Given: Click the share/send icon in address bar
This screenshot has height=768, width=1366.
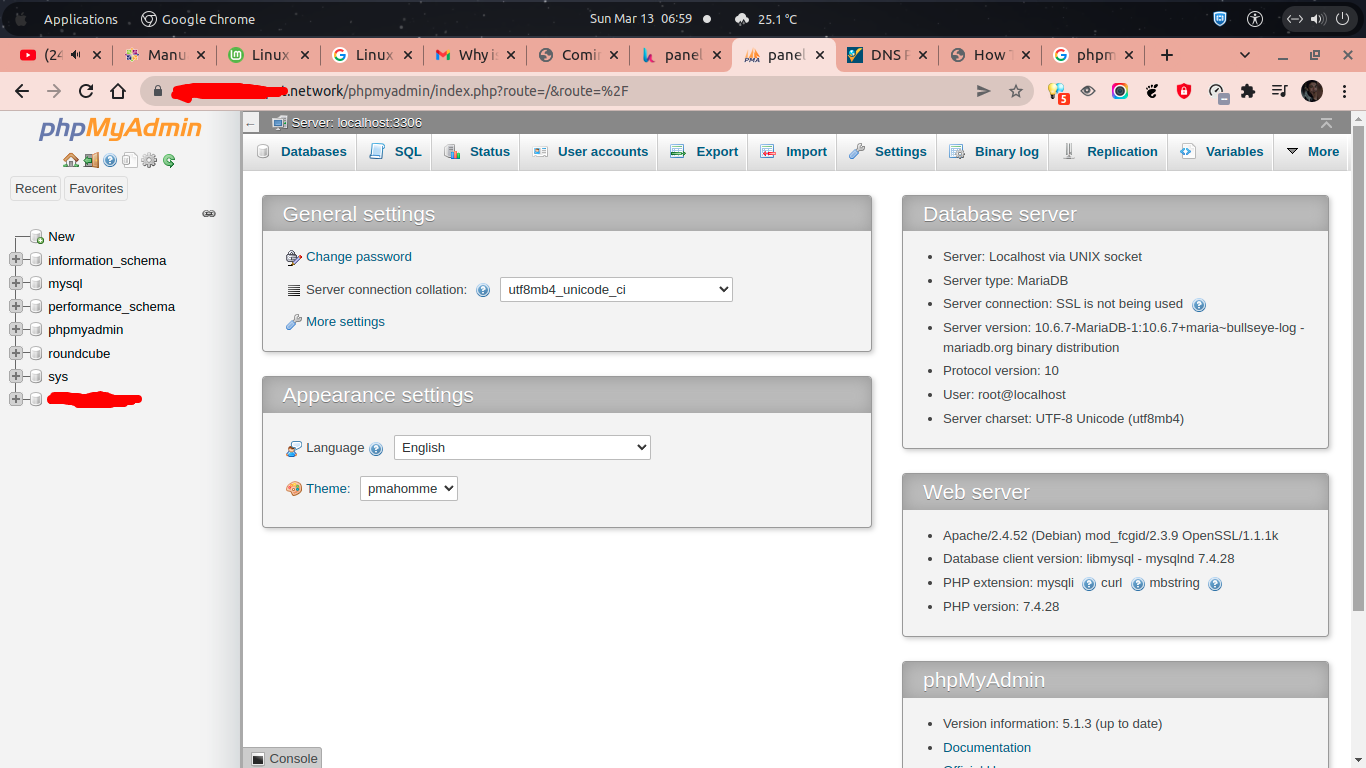Looking at the screenshot, I should click(x=984, y=91).
